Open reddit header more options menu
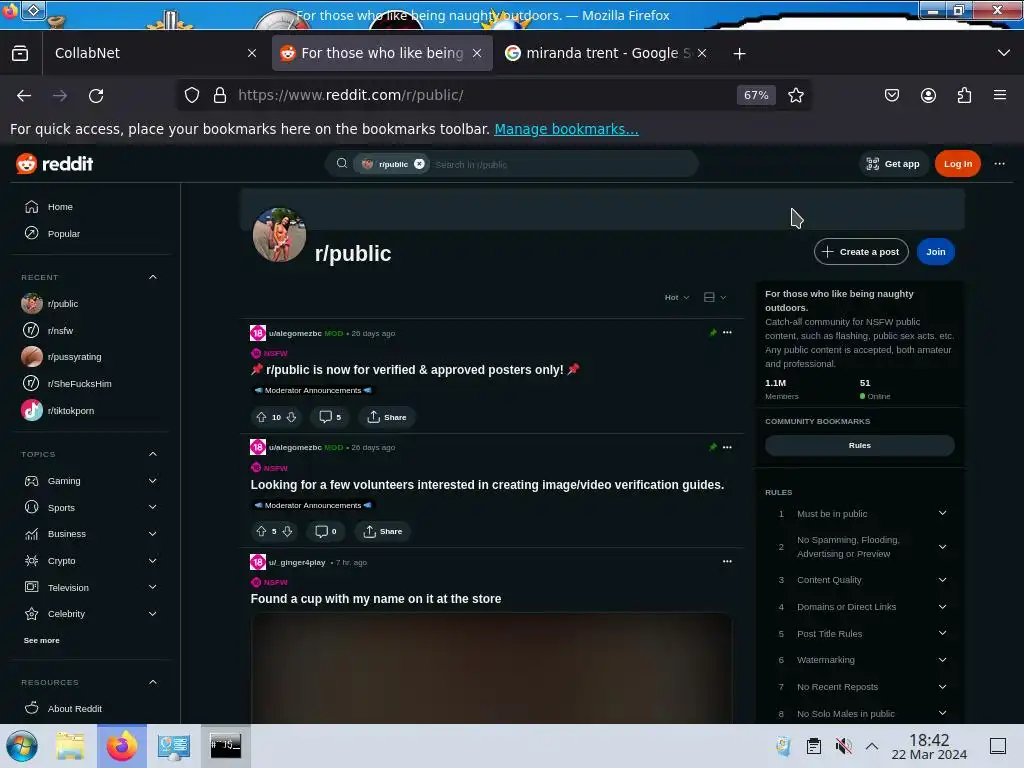The image size is (1024, 768). click(999, 164)
